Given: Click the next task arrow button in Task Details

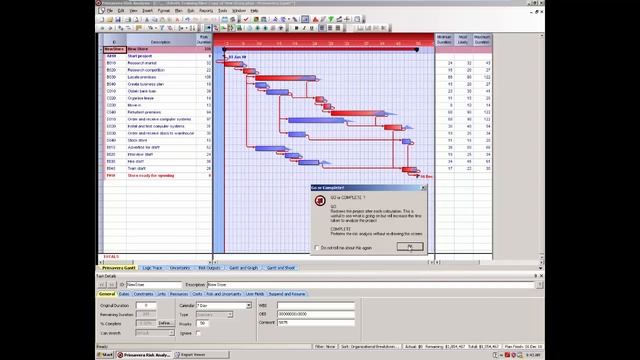Looking at the screenshot, I should coord(111,284).
